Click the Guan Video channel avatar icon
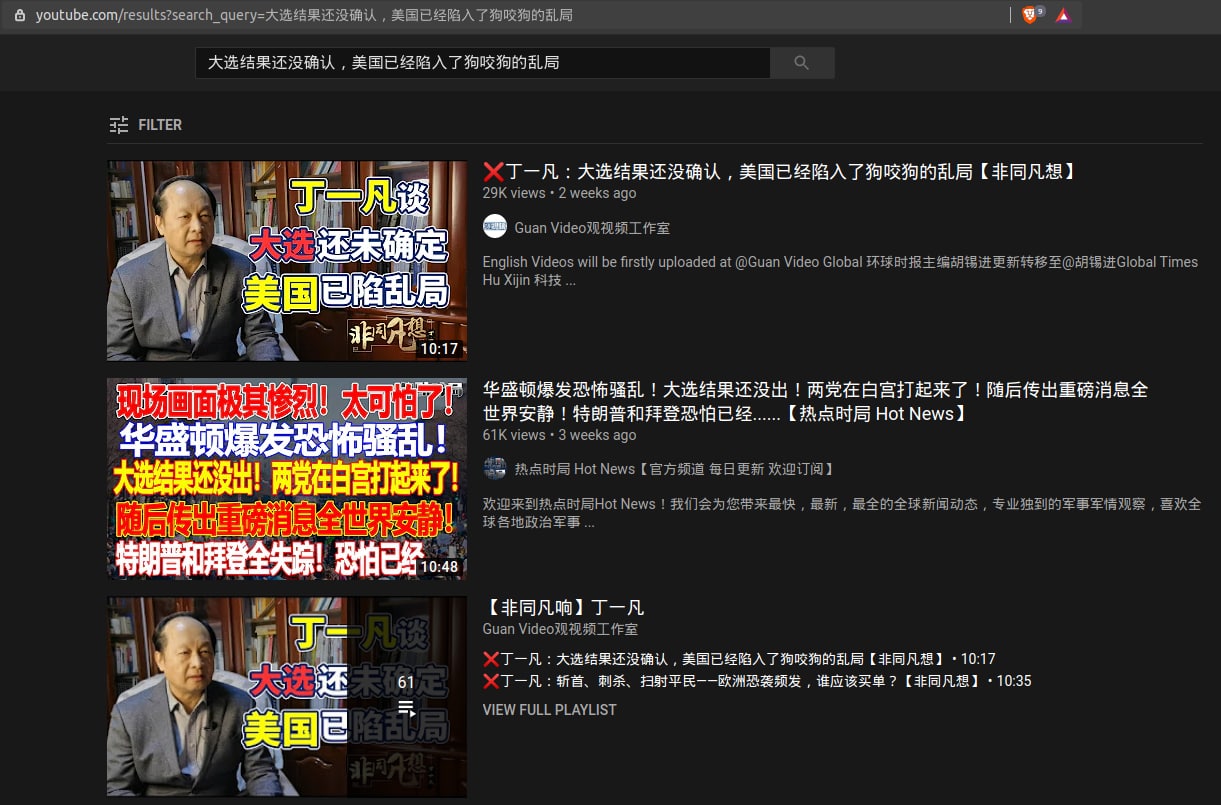This screenshot has height=805, width=1221. click(495, 227)
